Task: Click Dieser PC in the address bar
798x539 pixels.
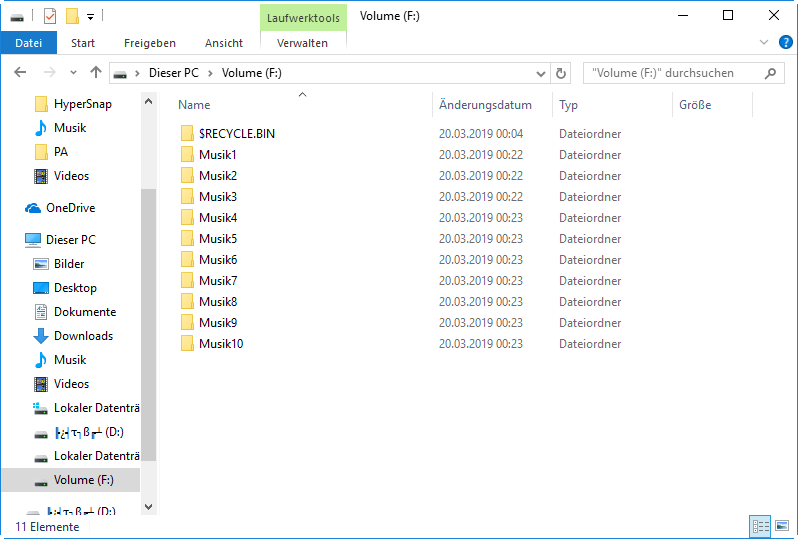Action: pos(174,73)
